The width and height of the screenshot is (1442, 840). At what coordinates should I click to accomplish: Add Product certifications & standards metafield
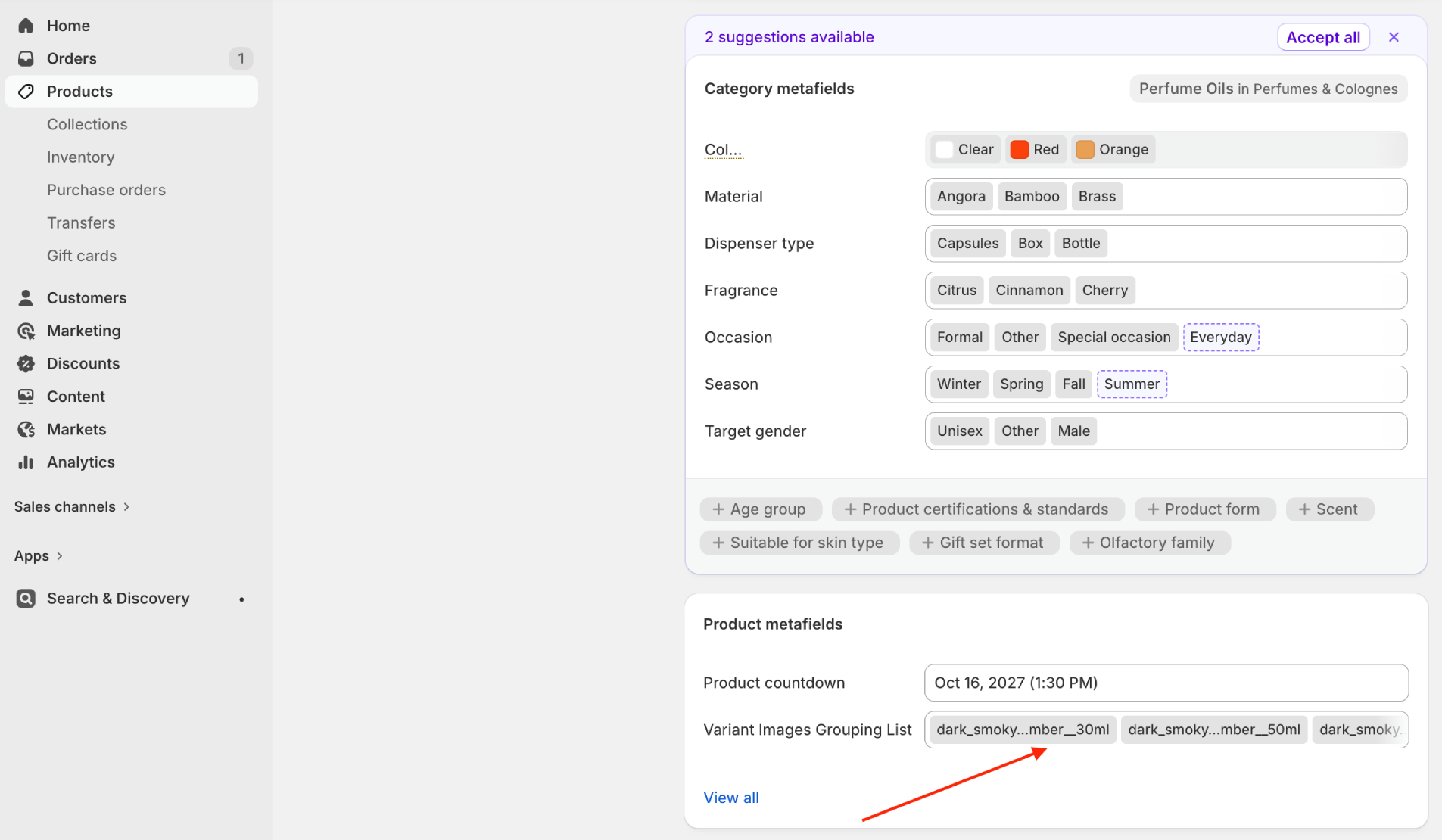(976, 509)
